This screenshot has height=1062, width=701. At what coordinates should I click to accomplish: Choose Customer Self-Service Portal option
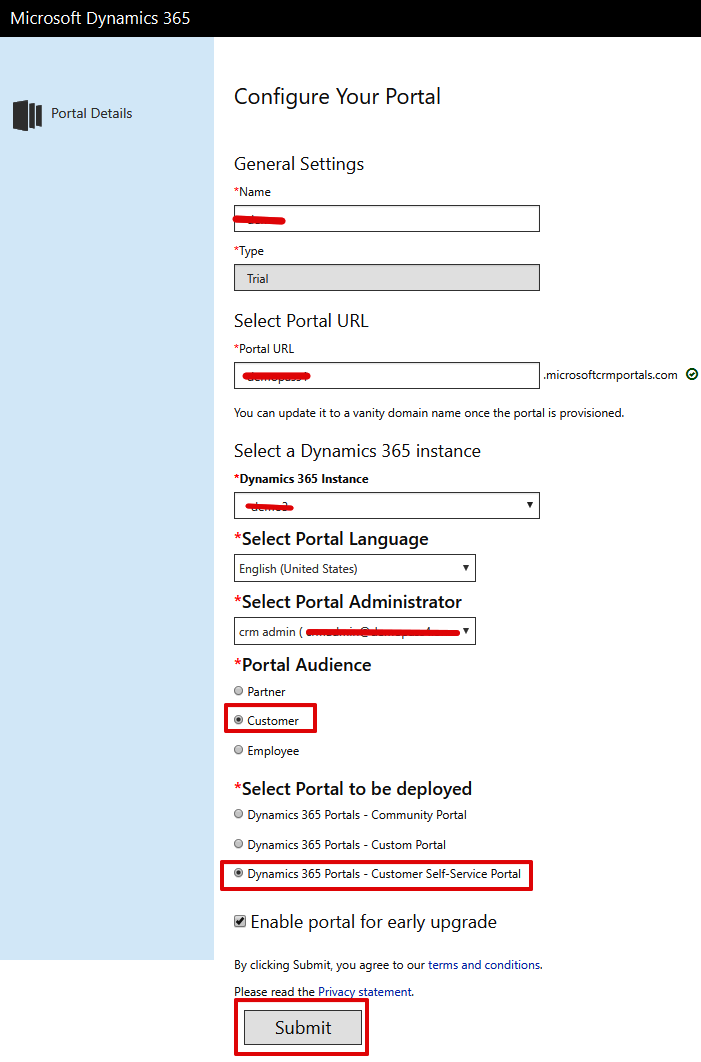[238, 873]
